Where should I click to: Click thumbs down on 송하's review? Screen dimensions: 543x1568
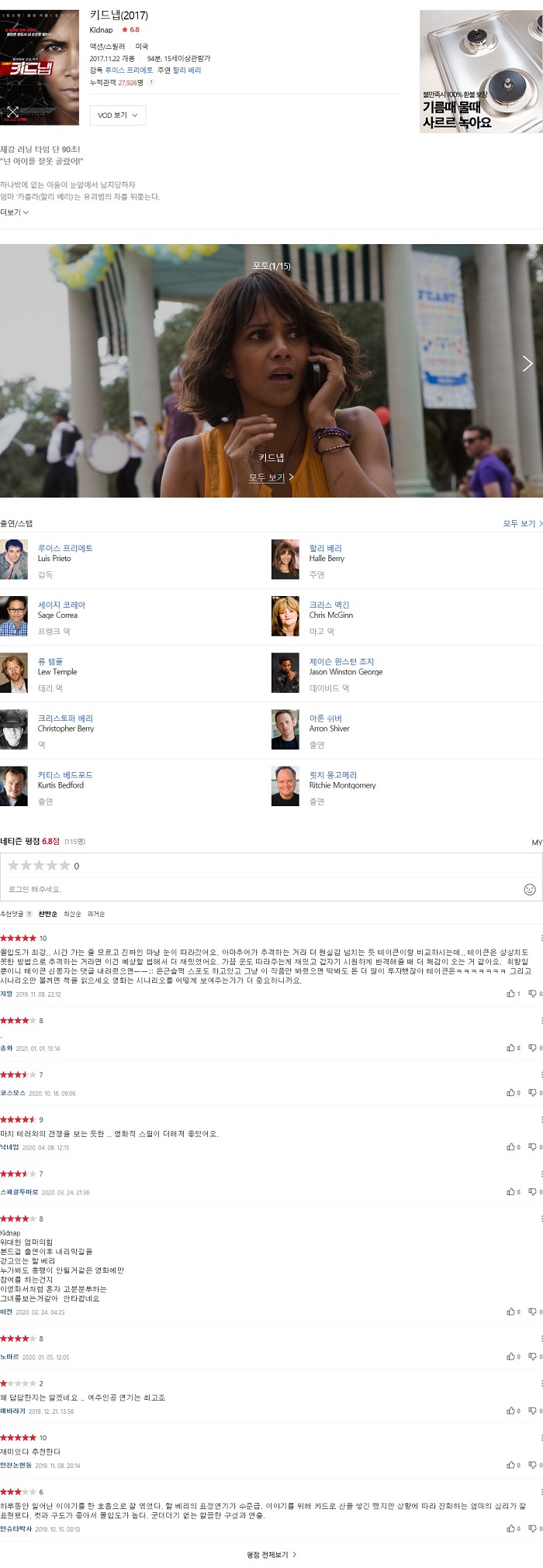(x=533, y=1047)
